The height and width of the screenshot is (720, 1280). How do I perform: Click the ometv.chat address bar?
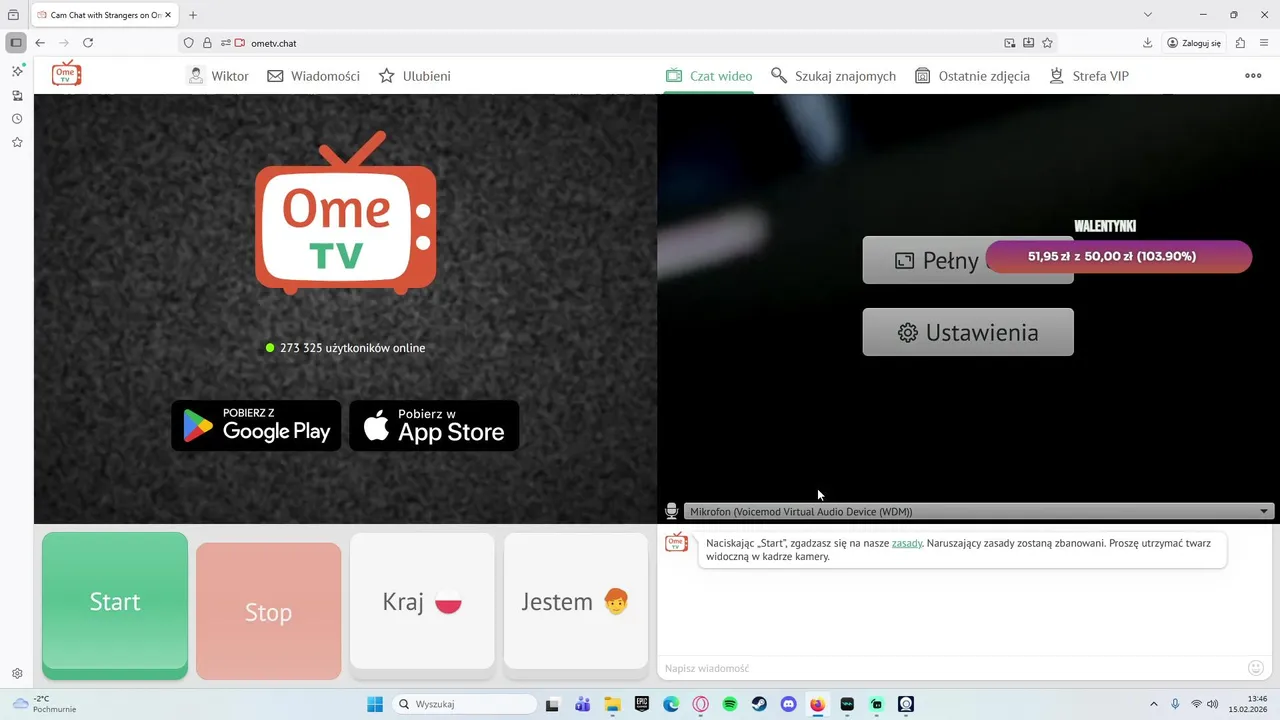[620, 43]
